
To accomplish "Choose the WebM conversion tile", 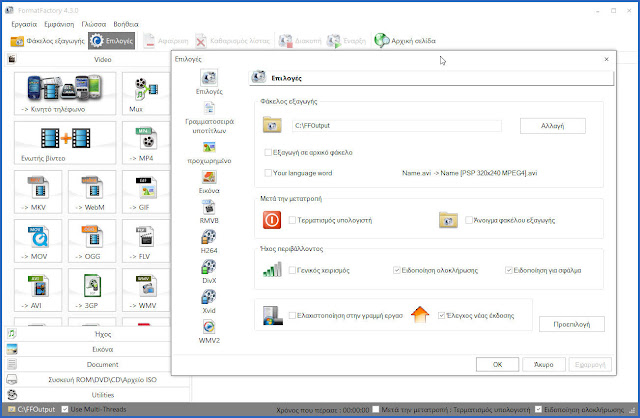I will point(92,192).
